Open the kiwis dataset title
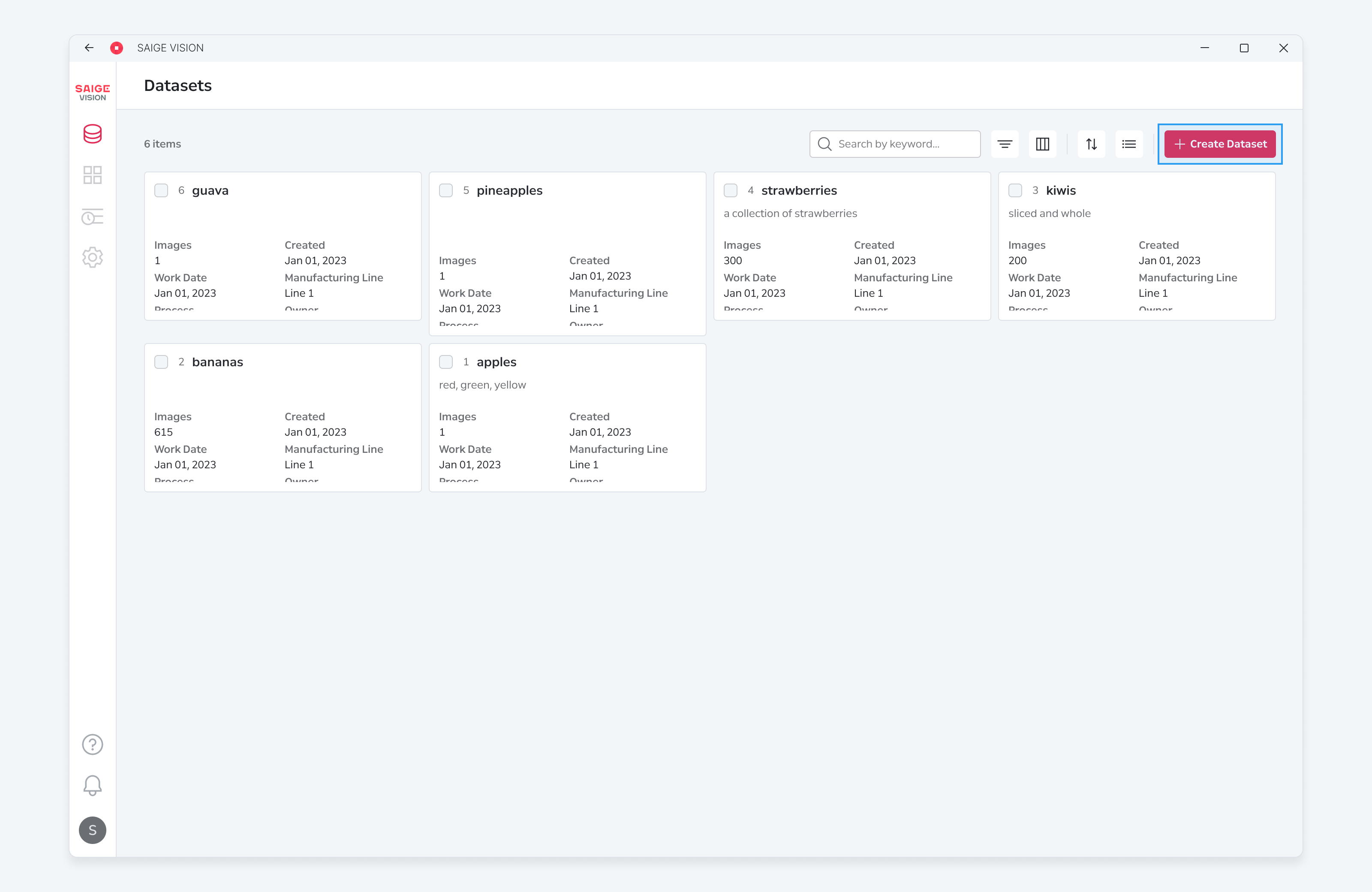Viewport: 1372px width, 892px height. 1061,190
